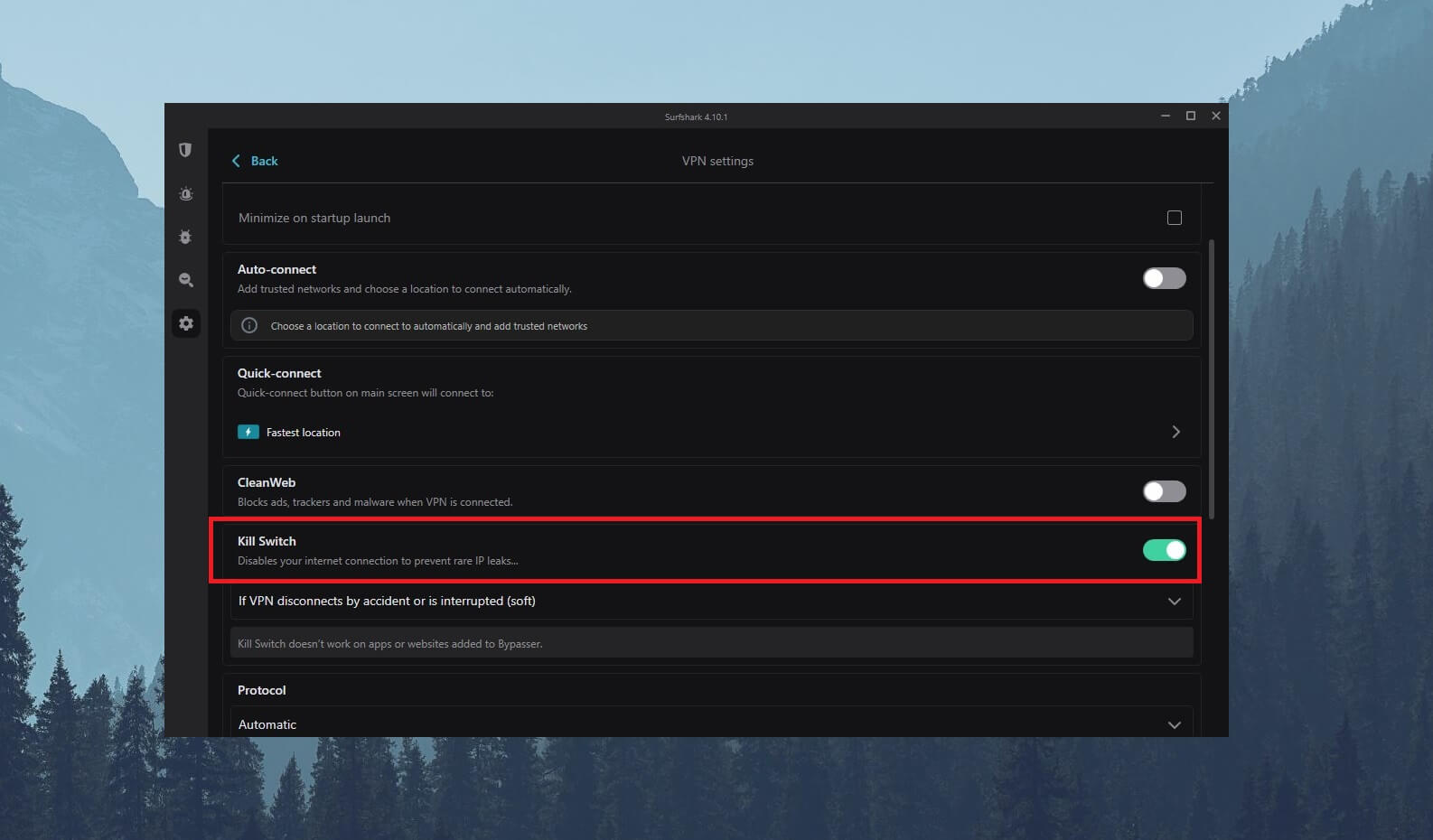Go back via the Back link
The width and height of the screenshot is (1433, 840).
pyautogui.click(x=264, y=161)
